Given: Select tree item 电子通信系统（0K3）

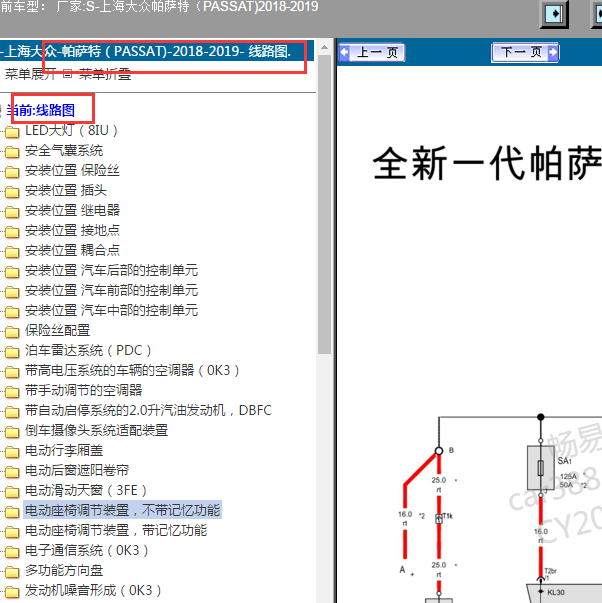Looking at the screenshot, I should coord(87,550).
